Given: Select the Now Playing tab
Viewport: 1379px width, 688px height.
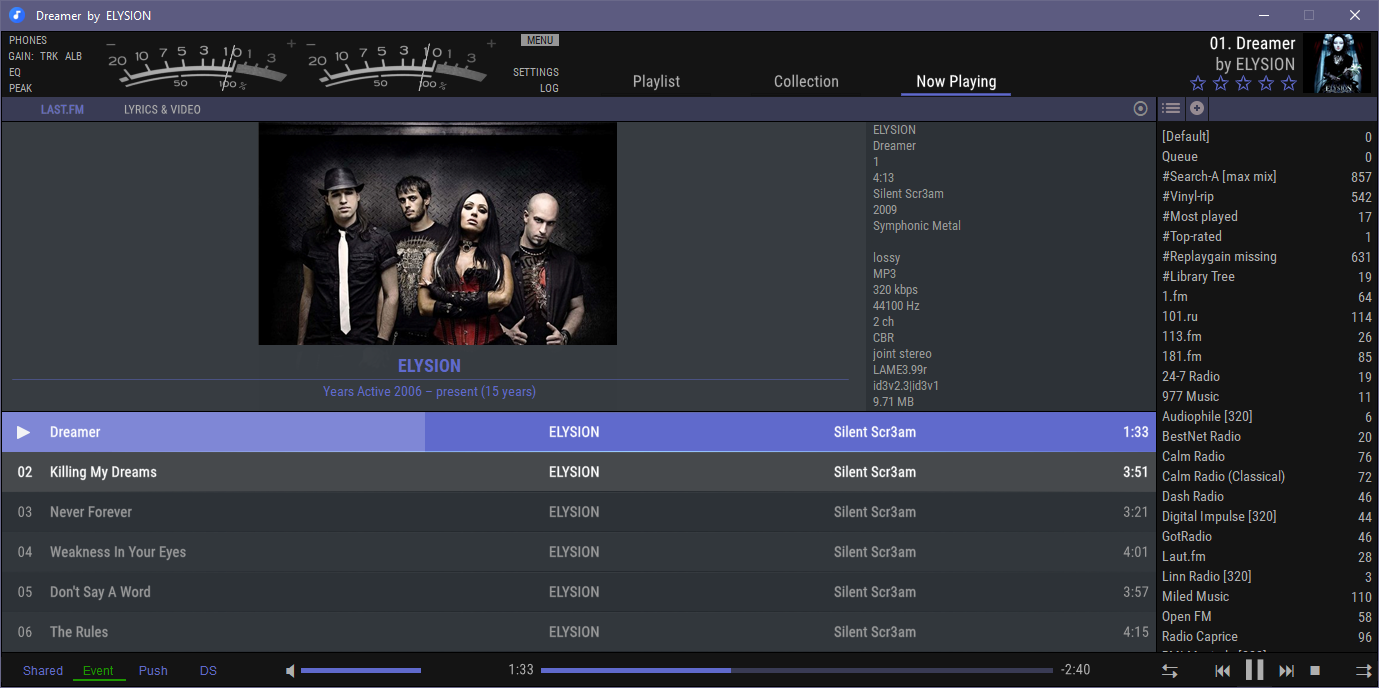Looking at the screenshot, I should (x=956, y=82).
